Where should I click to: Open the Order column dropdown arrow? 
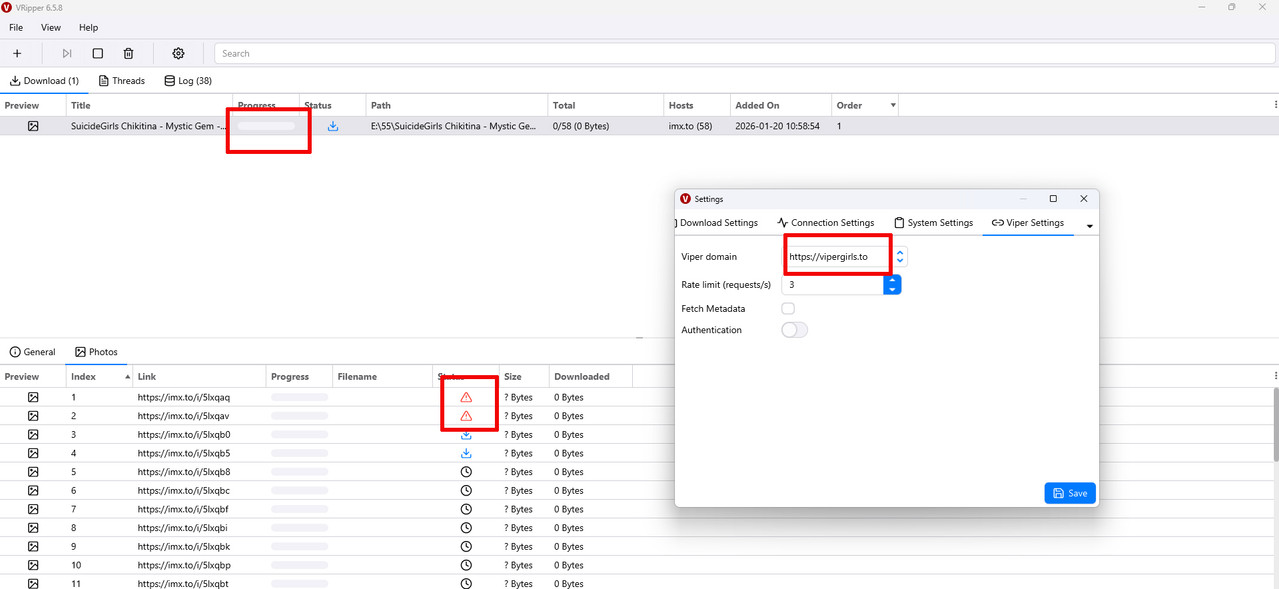(893, 105)
